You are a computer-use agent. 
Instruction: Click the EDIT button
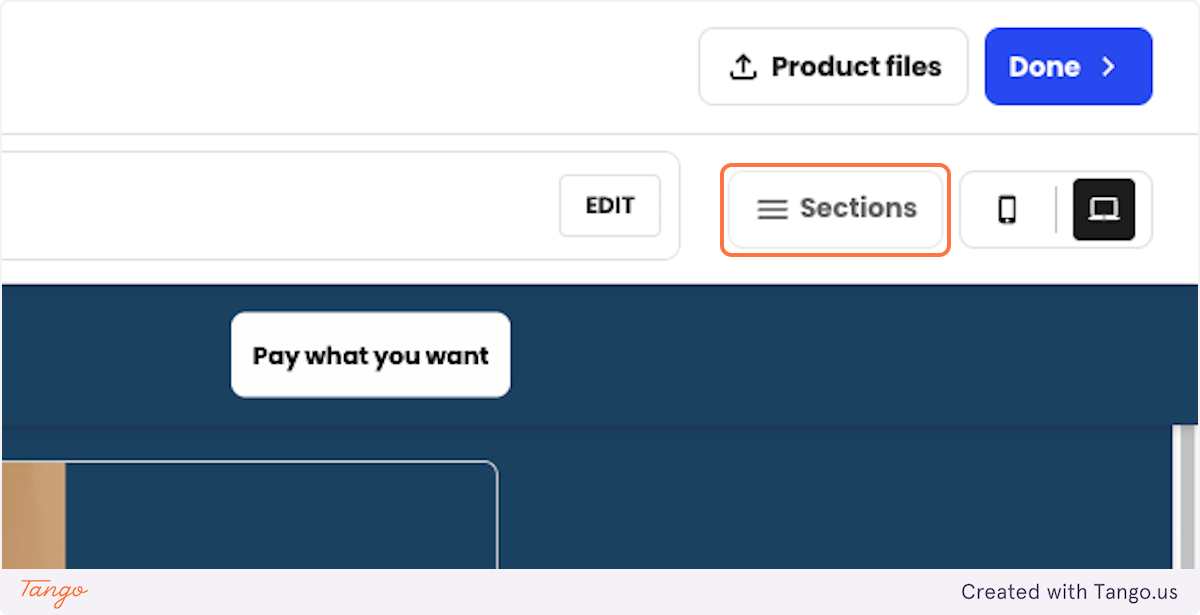[610, 206]
